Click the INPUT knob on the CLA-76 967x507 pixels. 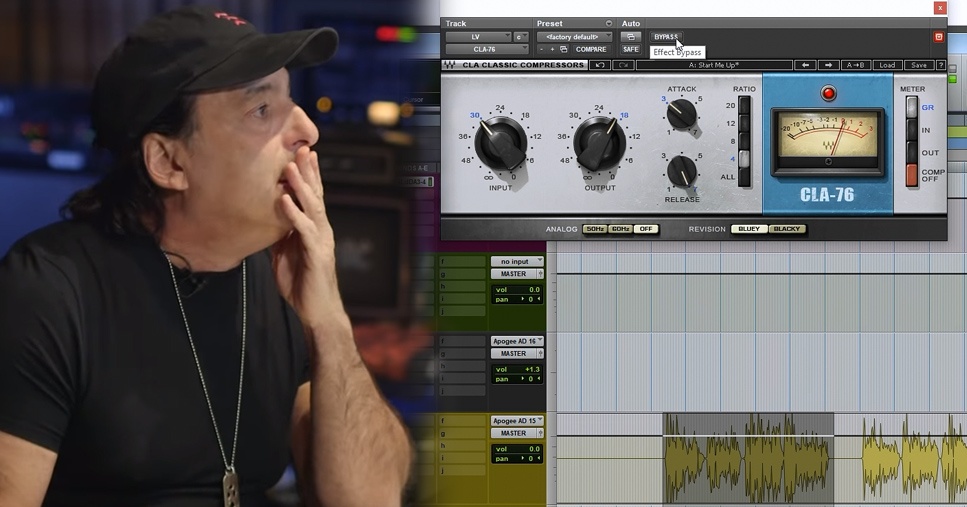pos(500,144)
